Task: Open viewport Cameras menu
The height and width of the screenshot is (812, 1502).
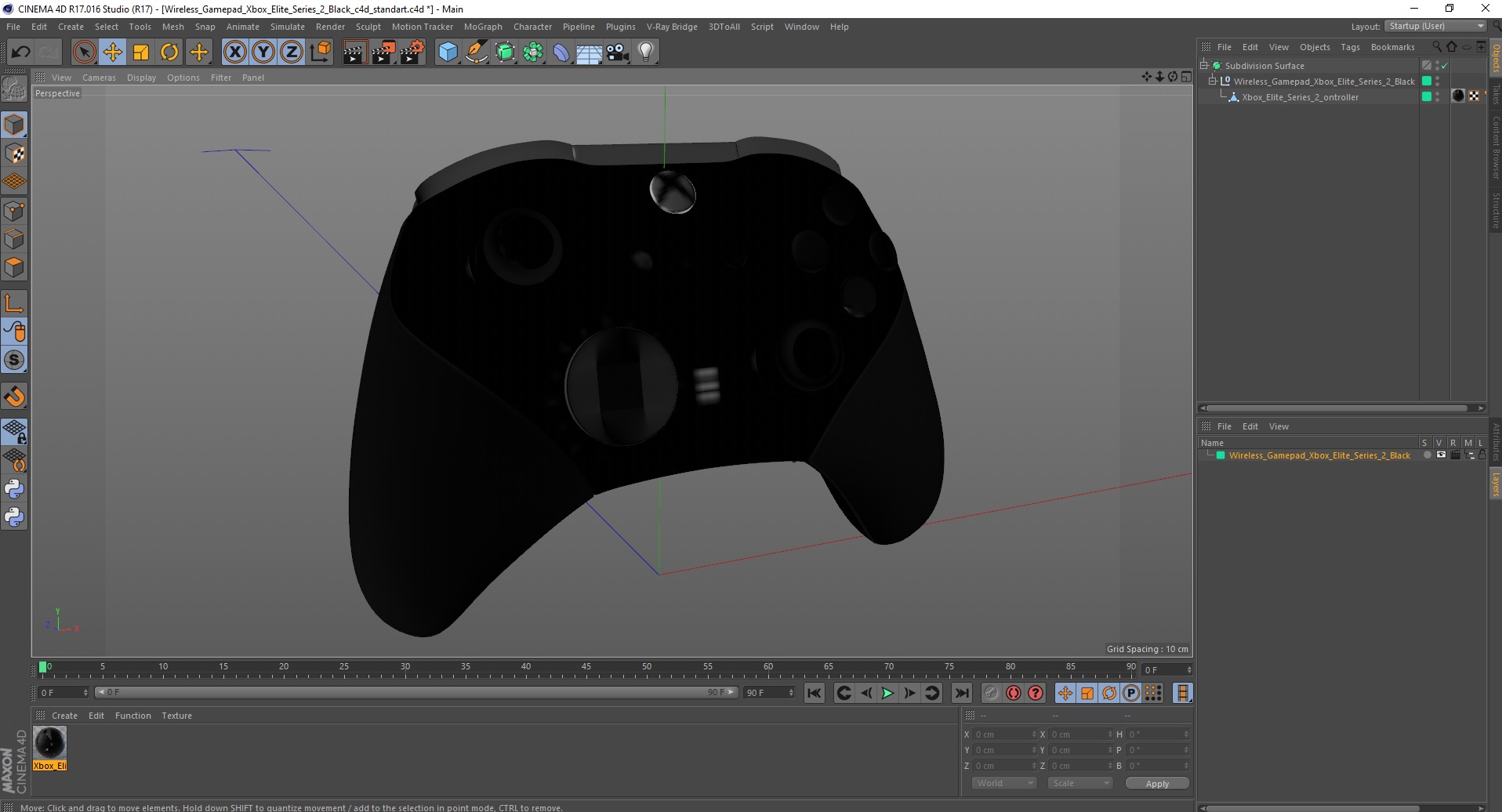Action: coord(99,78)
